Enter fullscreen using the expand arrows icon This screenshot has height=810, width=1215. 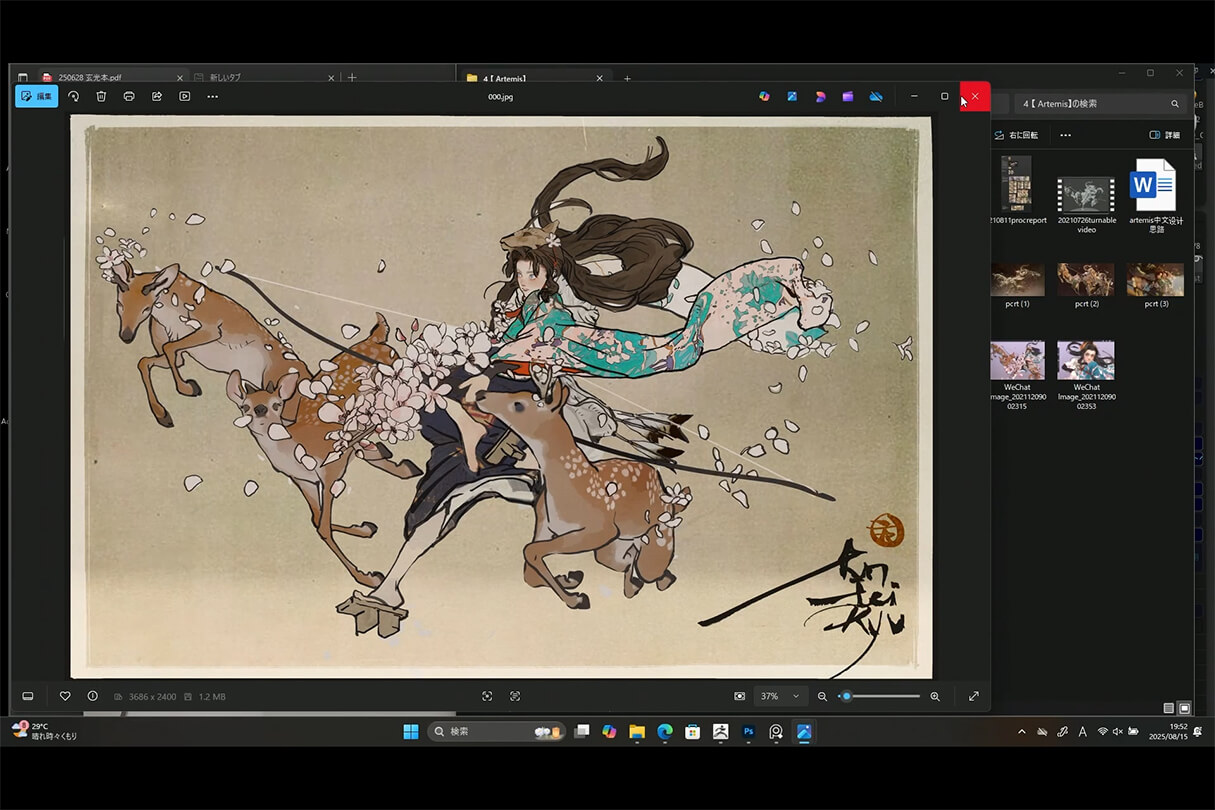coord(973,696)
